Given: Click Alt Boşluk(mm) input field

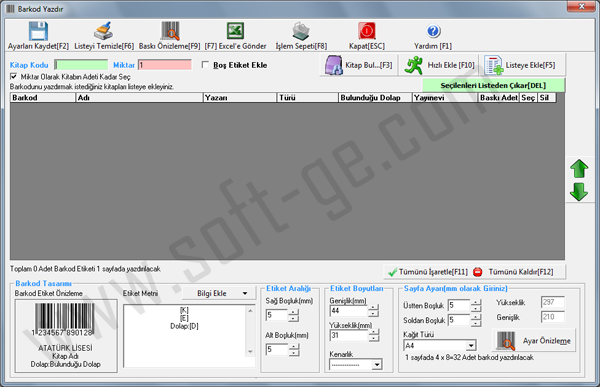Looking at the screenshot, I should click(x=277, y=349).
